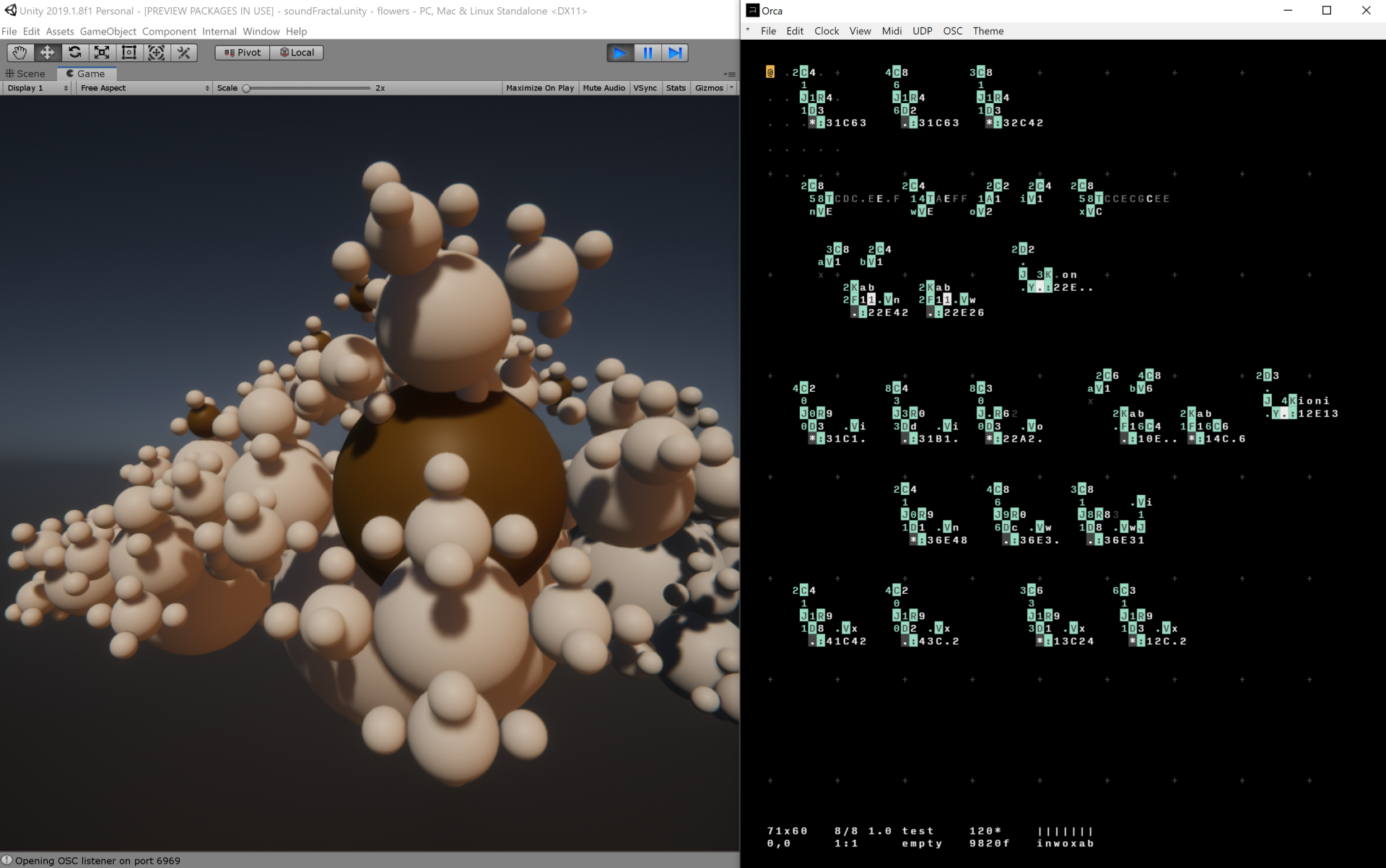Open Orca Midi menu
The image size is (1386, 868).
pos(892,31)
